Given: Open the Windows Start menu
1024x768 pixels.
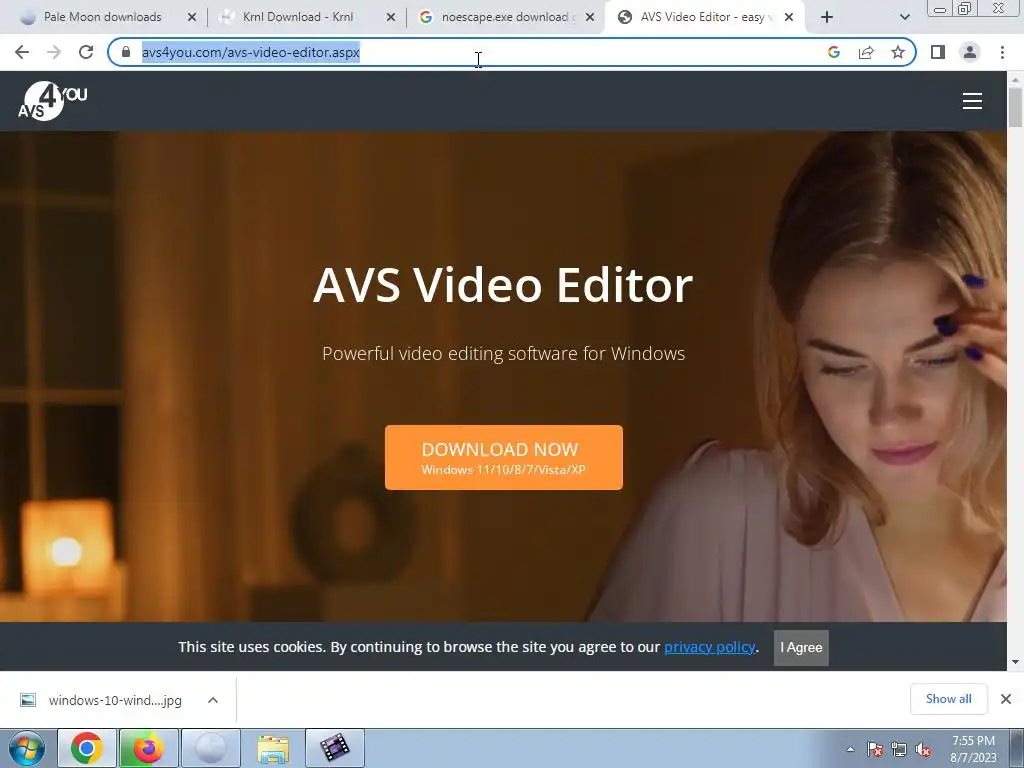Looking at the screenshot, I should [27, 748].
